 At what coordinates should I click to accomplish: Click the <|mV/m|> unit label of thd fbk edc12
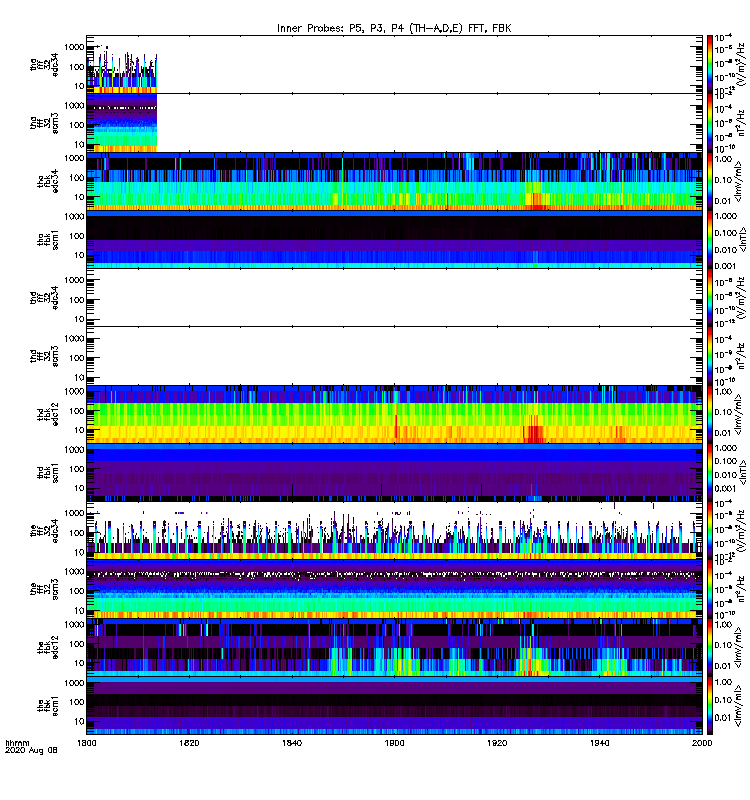(738, 414)
